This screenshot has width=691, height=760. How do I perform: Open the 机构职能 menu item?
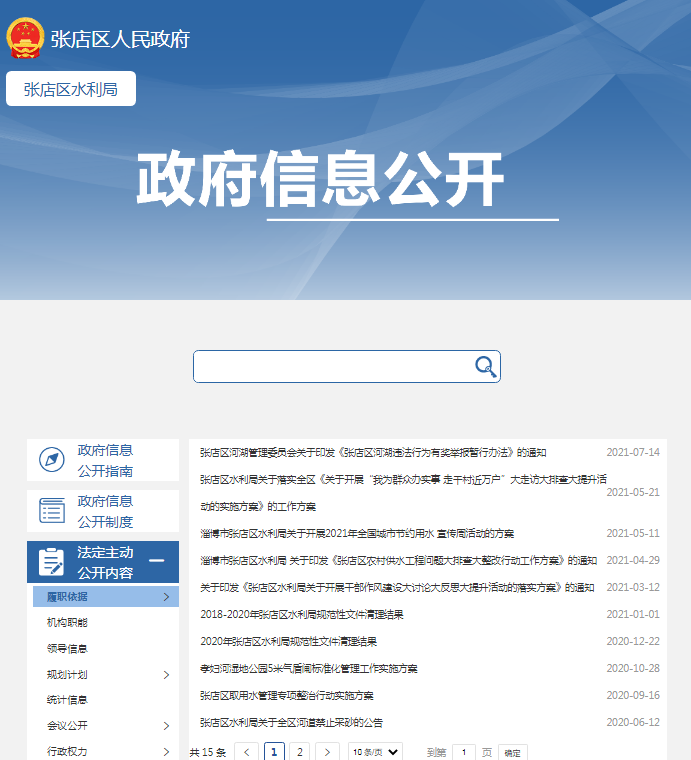(x=68, y=623)
